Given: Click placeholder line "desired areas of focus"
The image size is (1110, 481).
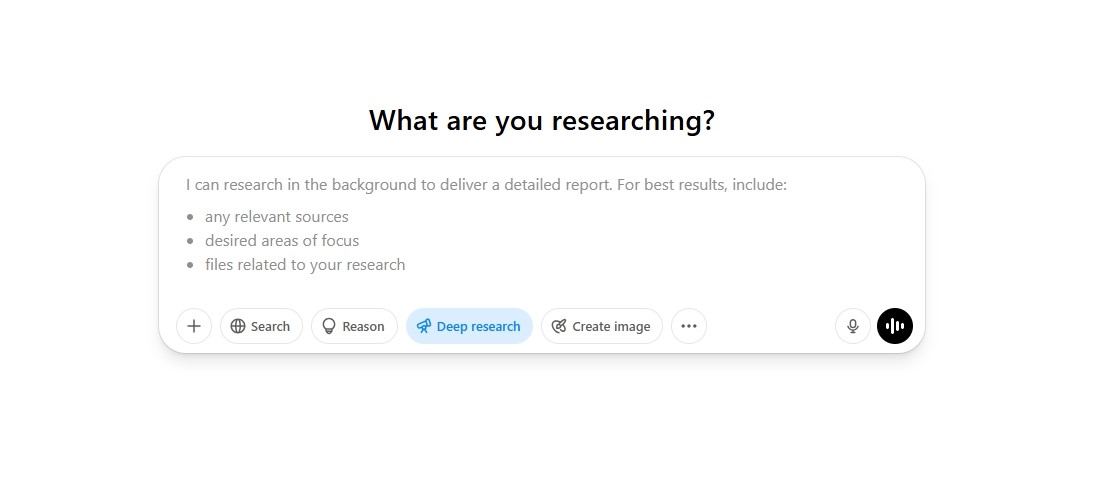Looking at the screenshot, I should [282, 241].
